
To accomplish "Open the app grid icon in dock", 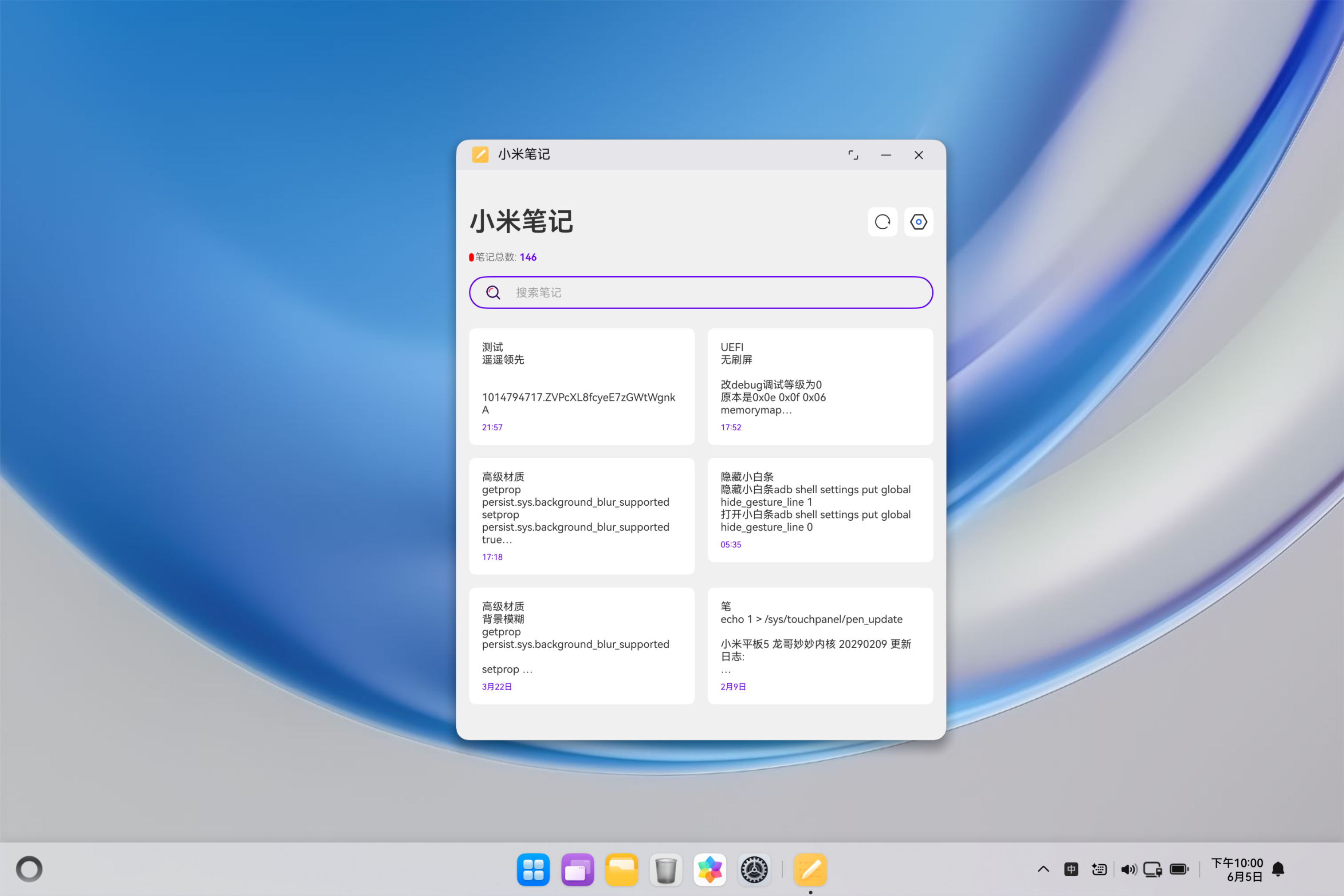I will pos(533,870).
